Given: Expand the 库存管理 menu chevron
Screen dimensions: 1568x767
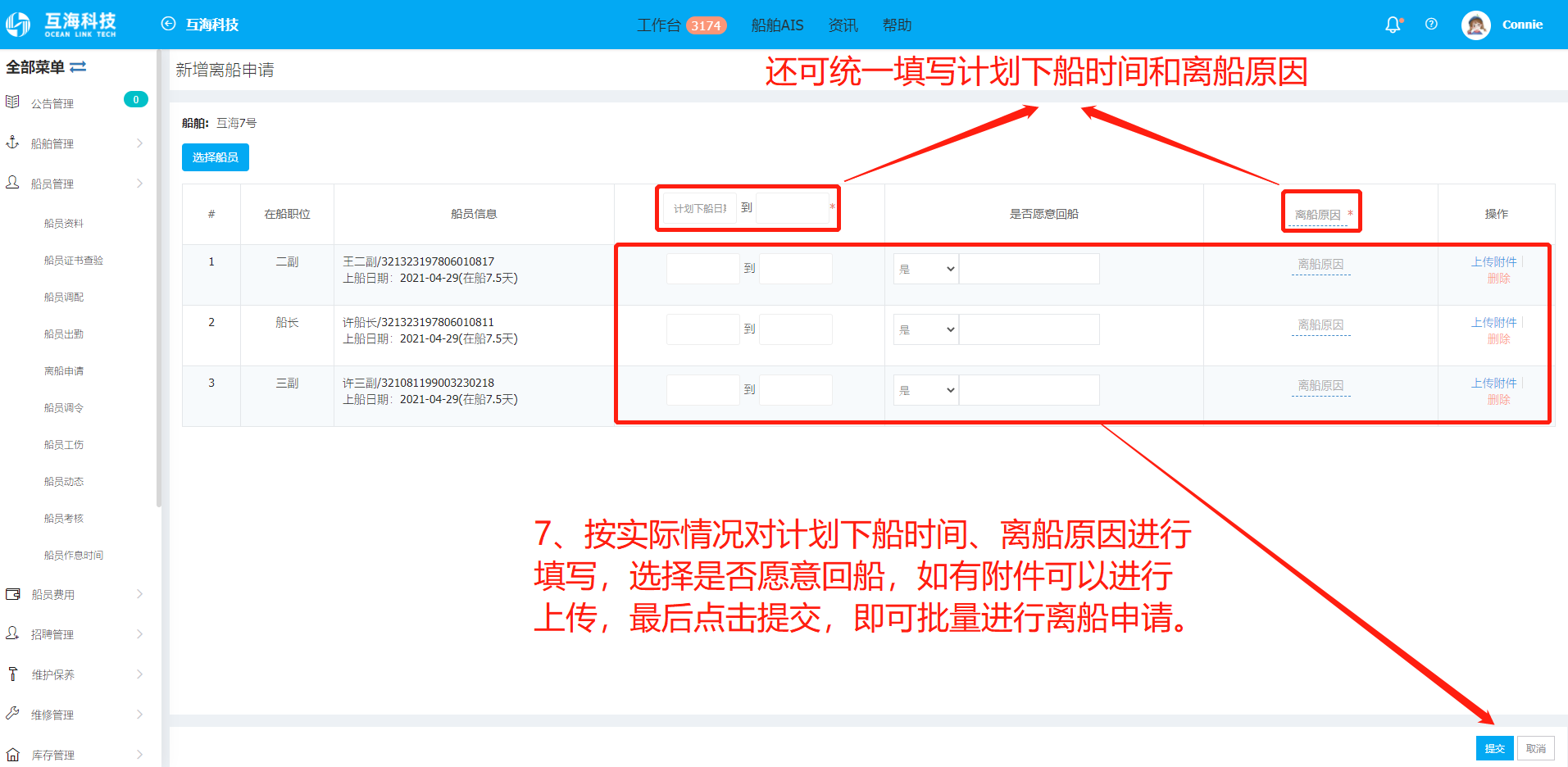Looking at the screenshot, I should [139, 755].
